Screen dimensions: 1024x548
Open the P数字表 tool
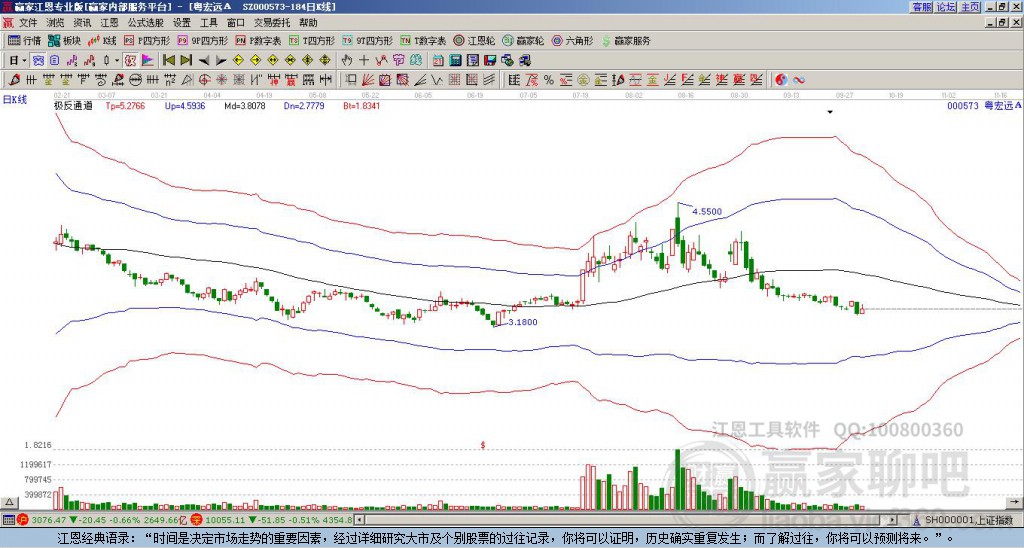[x=259, y=40]
